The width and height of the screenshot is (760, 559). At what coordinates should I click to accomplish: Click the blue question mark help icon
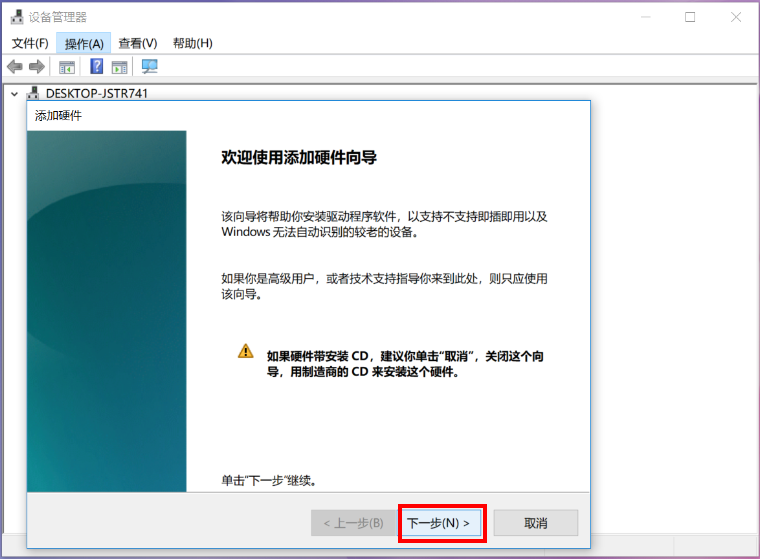coord(97,67)
